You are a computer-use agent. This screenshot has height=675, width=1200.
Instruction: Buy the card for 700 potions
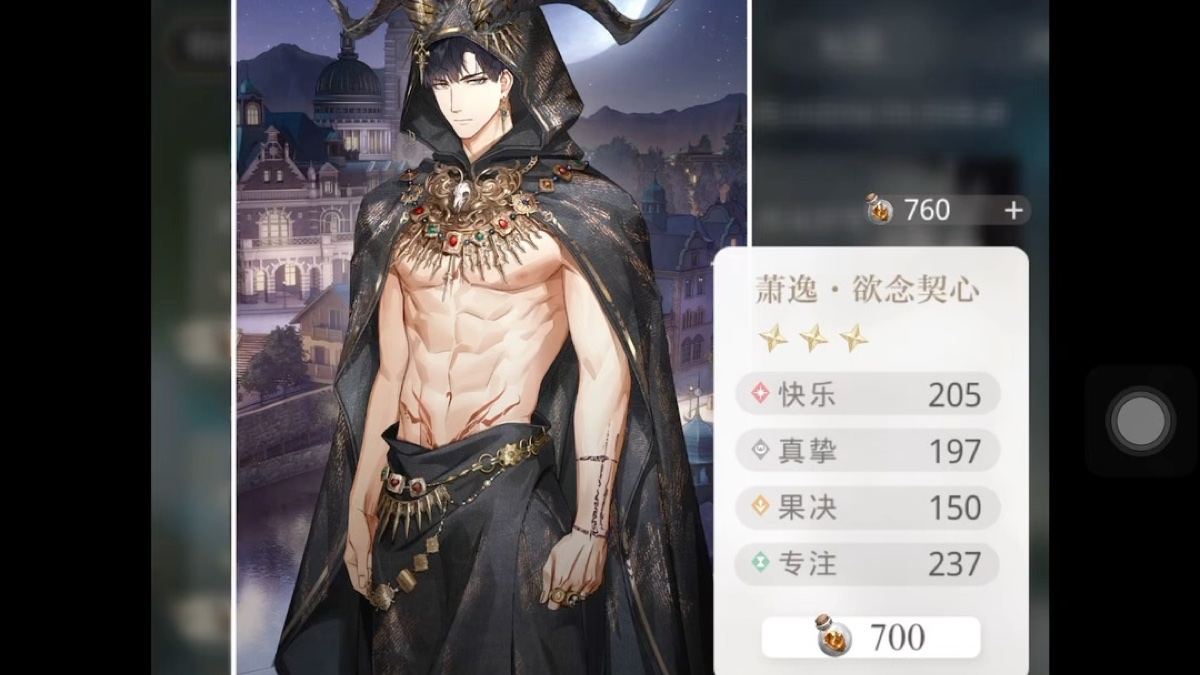tap(871, 637)
